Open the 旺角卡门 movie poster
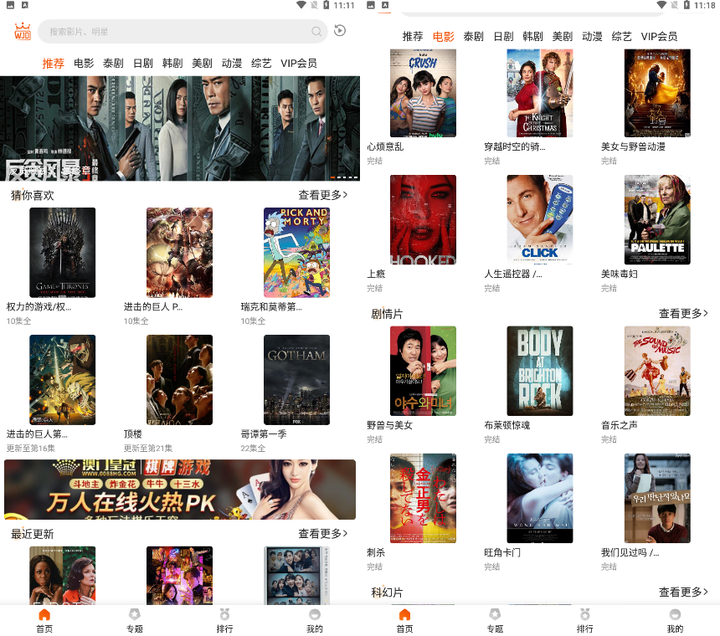This screenshot has height=636, width=720. [540, 498]
